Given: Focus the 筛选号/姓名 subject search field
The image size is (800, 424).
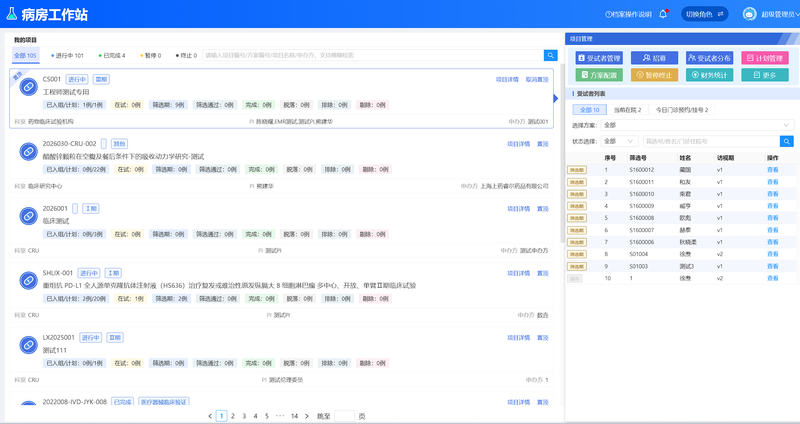Looking at the screenshot, I should coord(711,141).
